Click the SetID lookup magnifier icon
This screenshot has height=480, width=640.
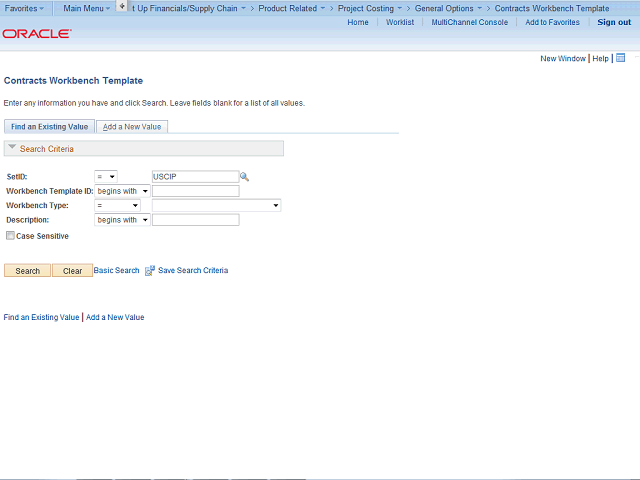244,177
